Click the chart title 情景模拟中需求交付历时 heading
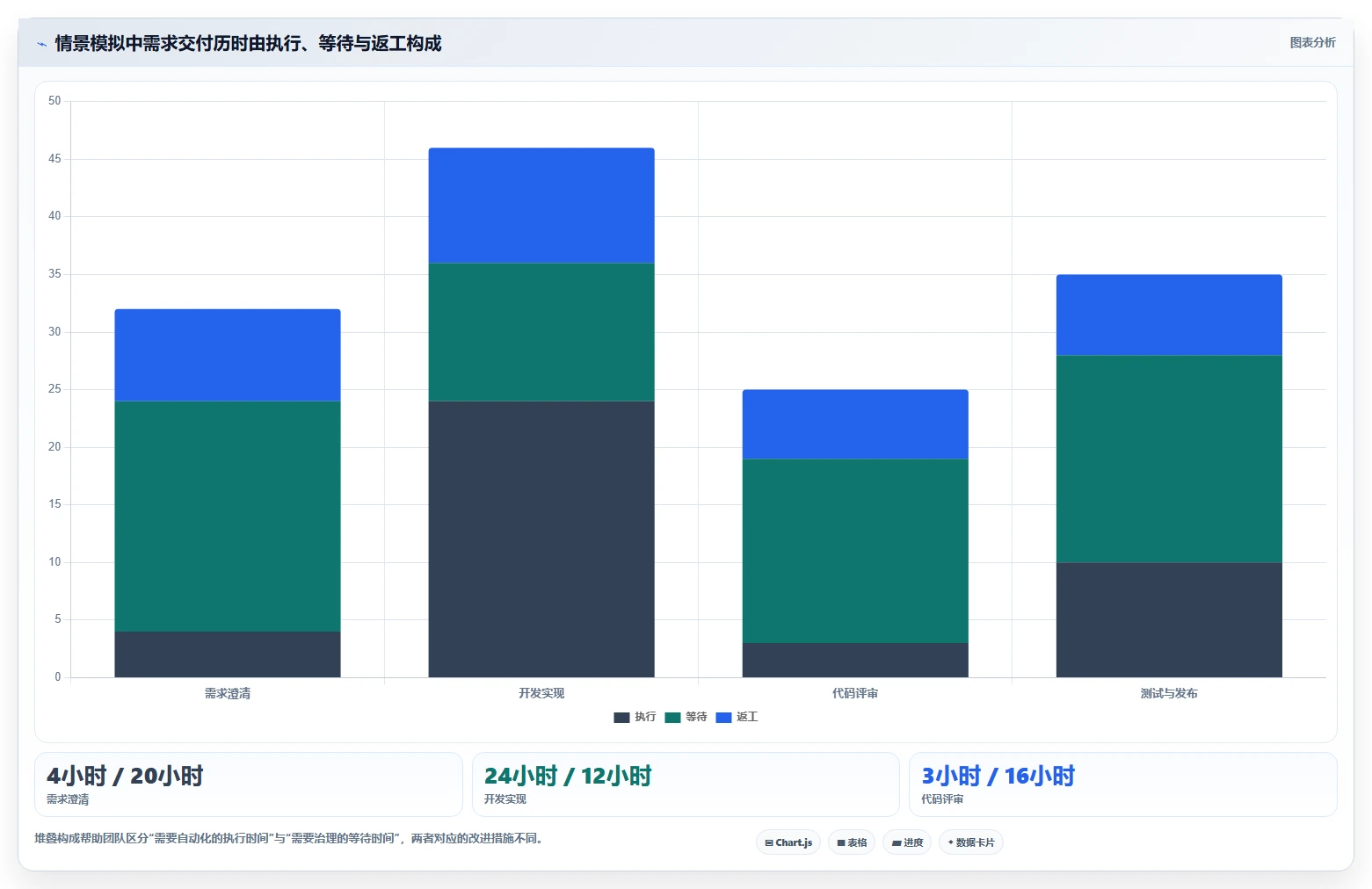Screen dimensions: 1372x889 pyautogui.click(x=248, y=43)
